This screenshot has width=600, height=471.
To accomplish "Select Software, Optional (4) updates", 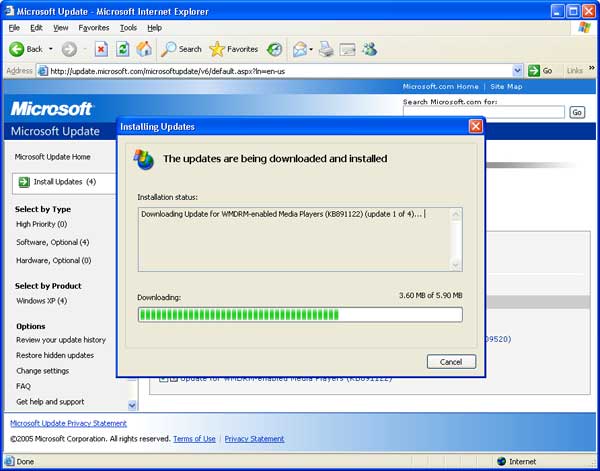I will pyautogui.click(x=52, y=242).
